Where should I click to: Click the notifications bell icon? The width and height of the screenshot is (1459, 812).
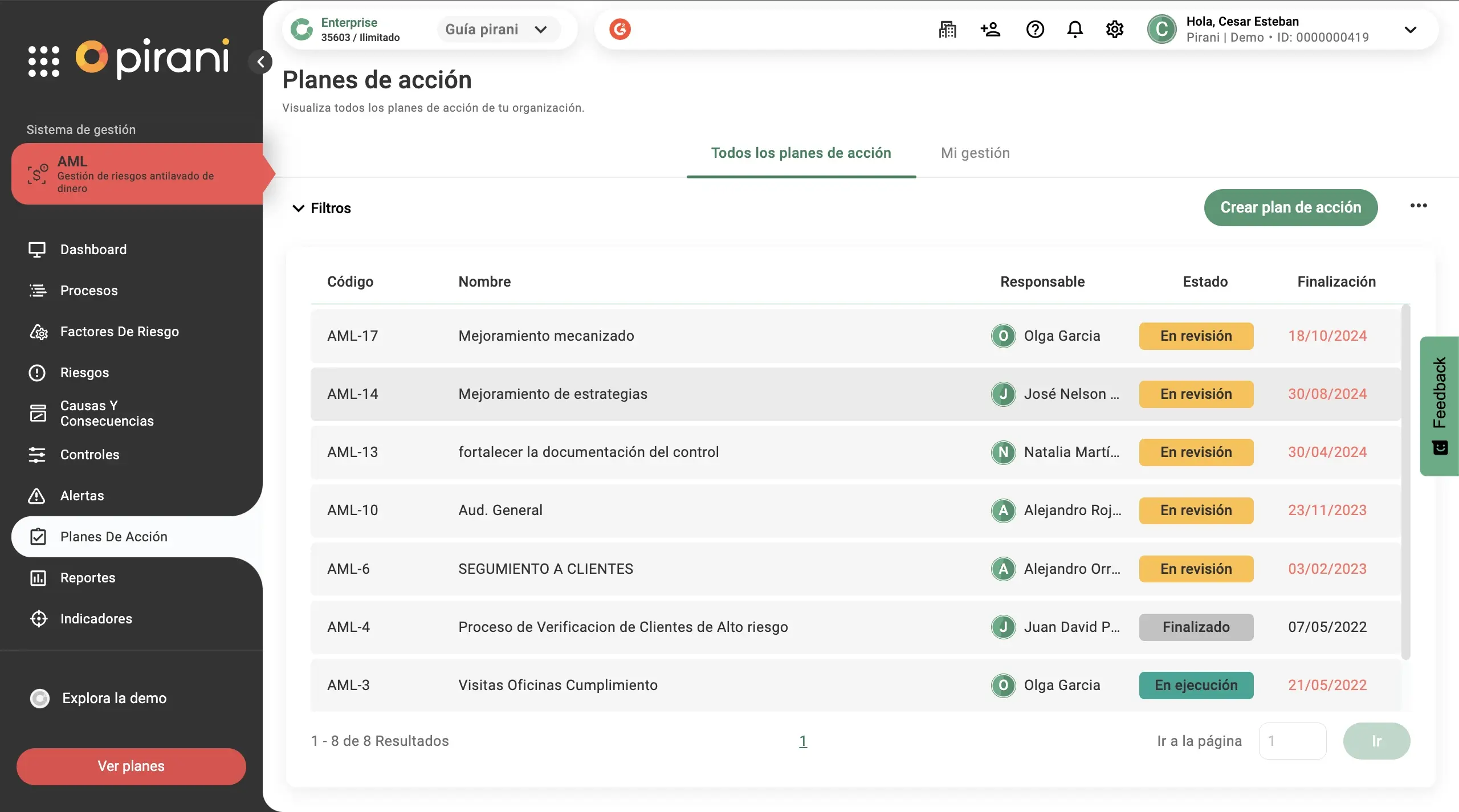[x=1074, y=29]
